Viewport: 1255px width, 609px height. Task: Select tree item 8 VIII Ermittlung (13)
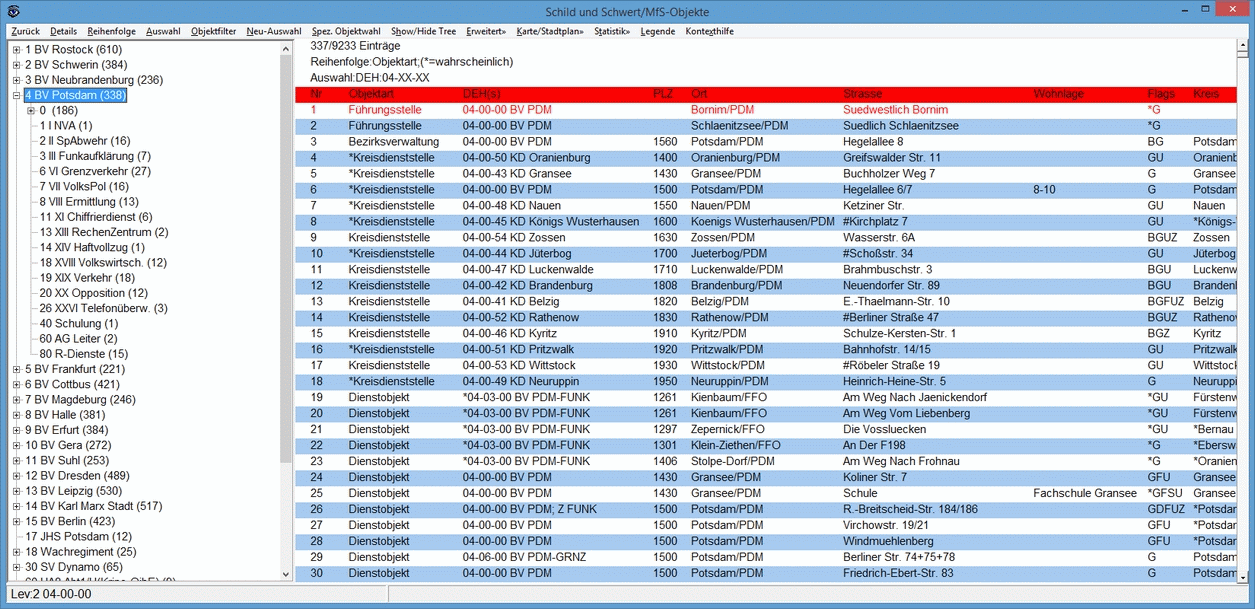(89, 202)
